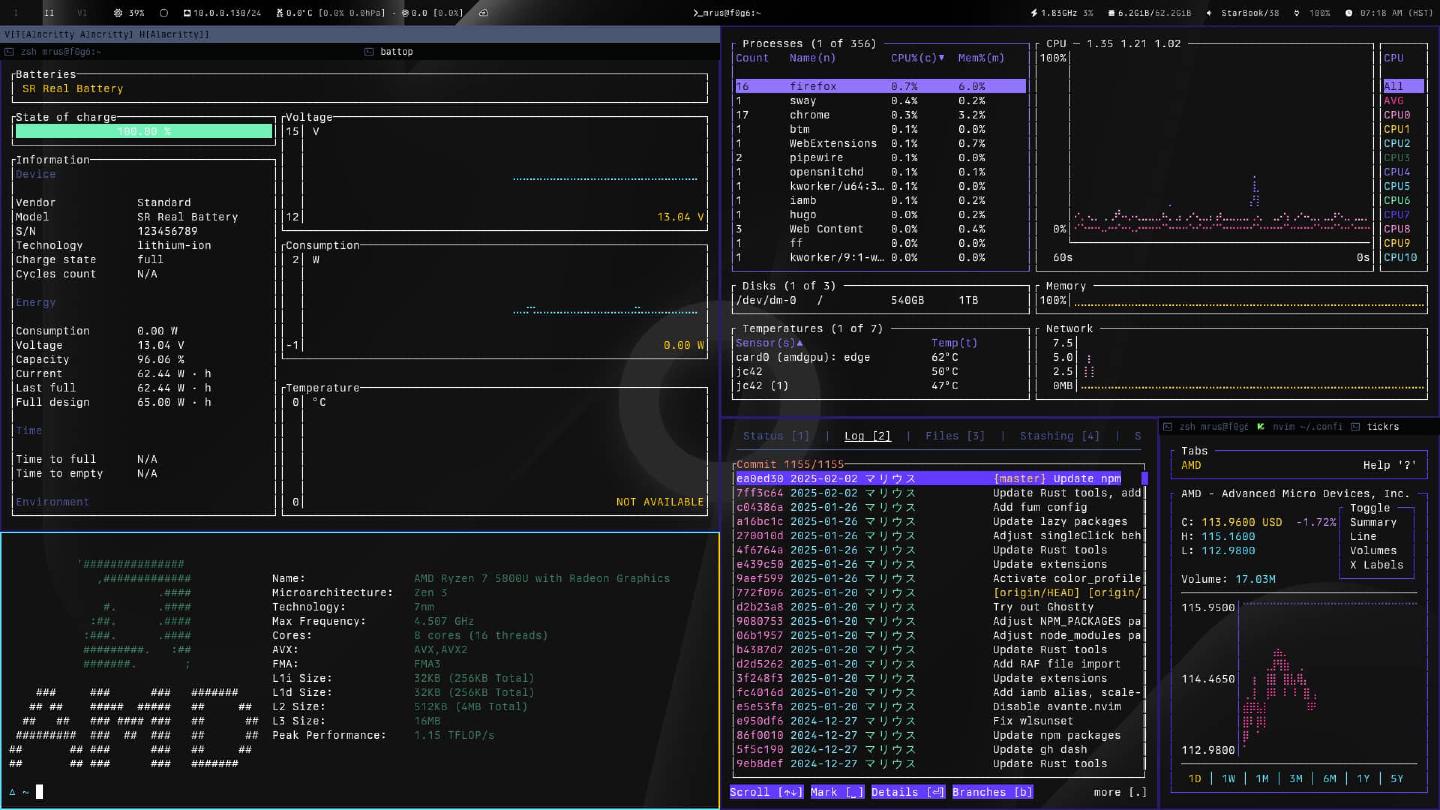Viewport: 1440px width, 810px height.
Task: Click the terminal icon of the tickrs tab
Action: 1355,427
